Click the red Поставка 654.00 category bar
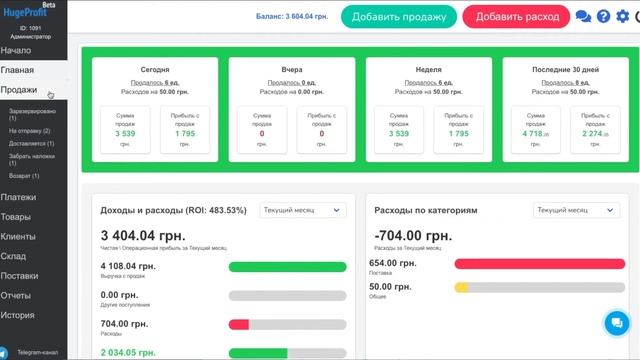Image resolution: width=640 pixels, height=360 pixels. pos(540,264)
